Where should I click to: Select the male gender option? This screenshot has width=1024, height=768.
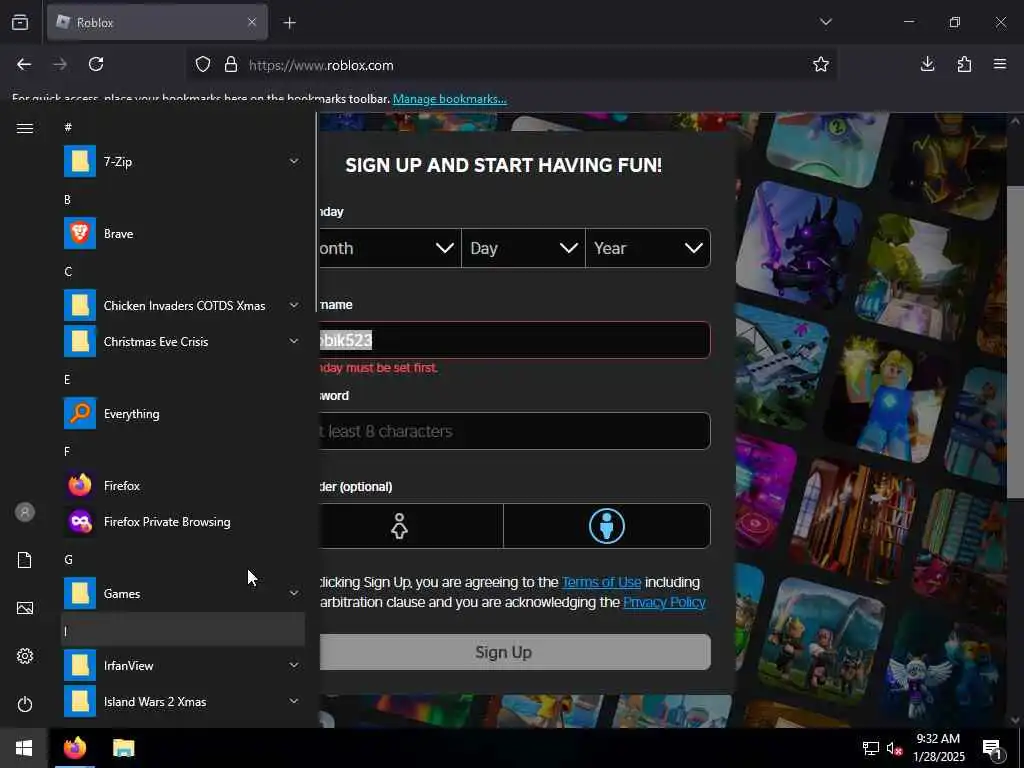tap(607, 526)
